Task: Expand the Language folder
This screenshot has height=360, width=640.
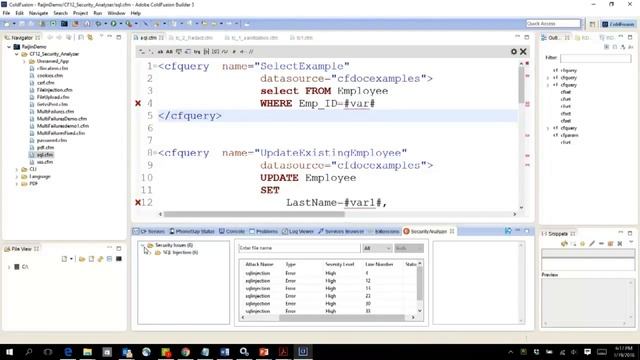Action: [x=17, y=177]
